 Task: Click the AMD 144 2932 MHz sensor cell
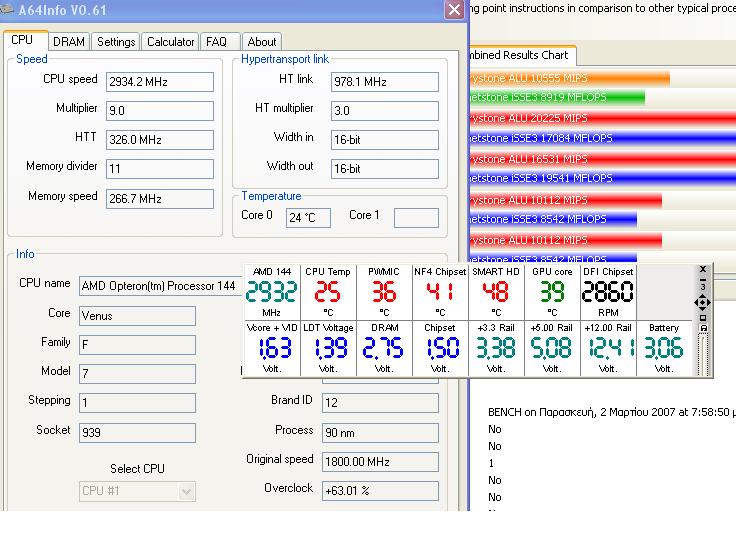click(x=272, y=292)
